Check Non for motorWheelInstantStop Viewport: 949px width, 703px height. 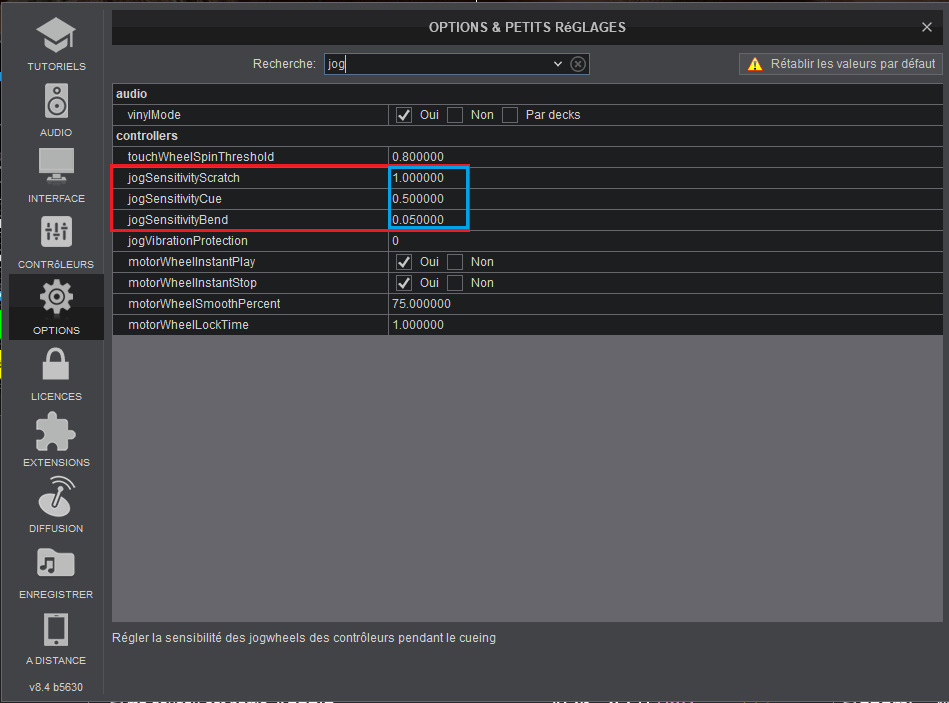(455, 283)
